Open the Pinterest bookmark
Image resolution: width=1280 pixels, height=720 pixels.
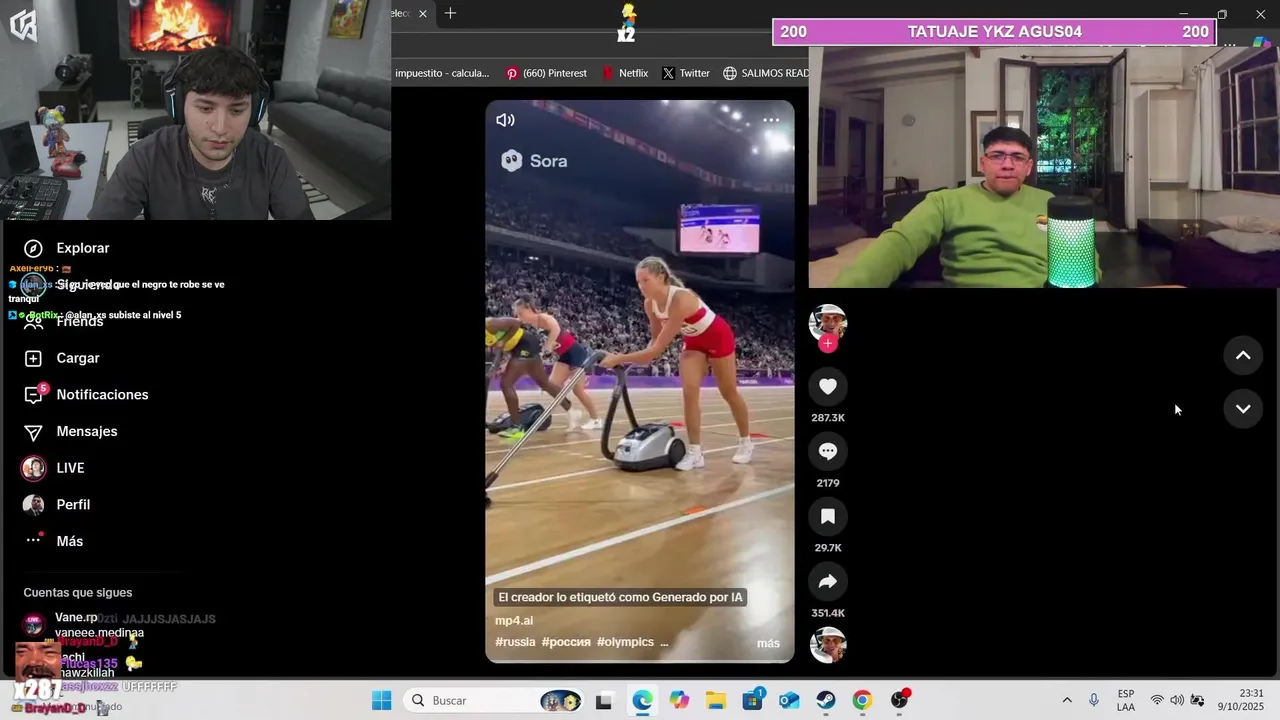[546, 73]
